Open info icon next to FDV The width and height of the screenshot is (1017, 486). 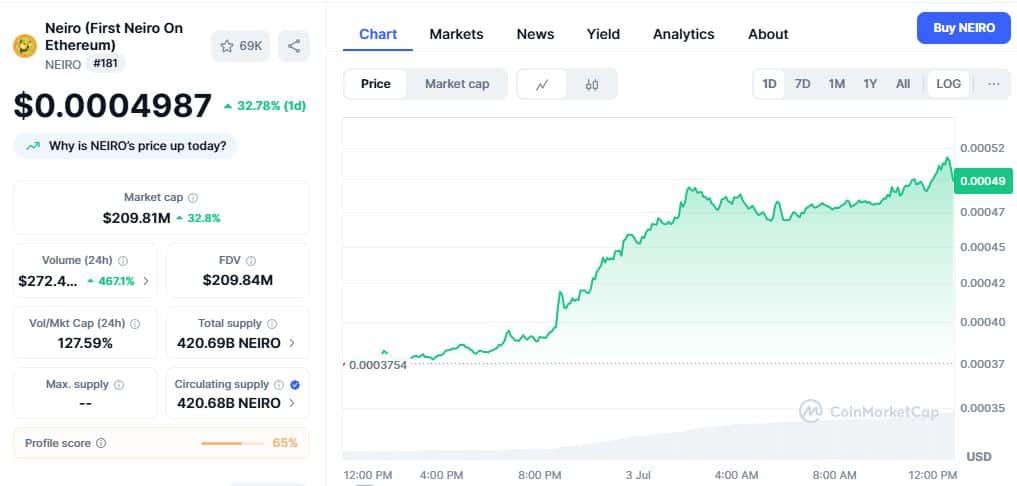[x=250, y=261]
